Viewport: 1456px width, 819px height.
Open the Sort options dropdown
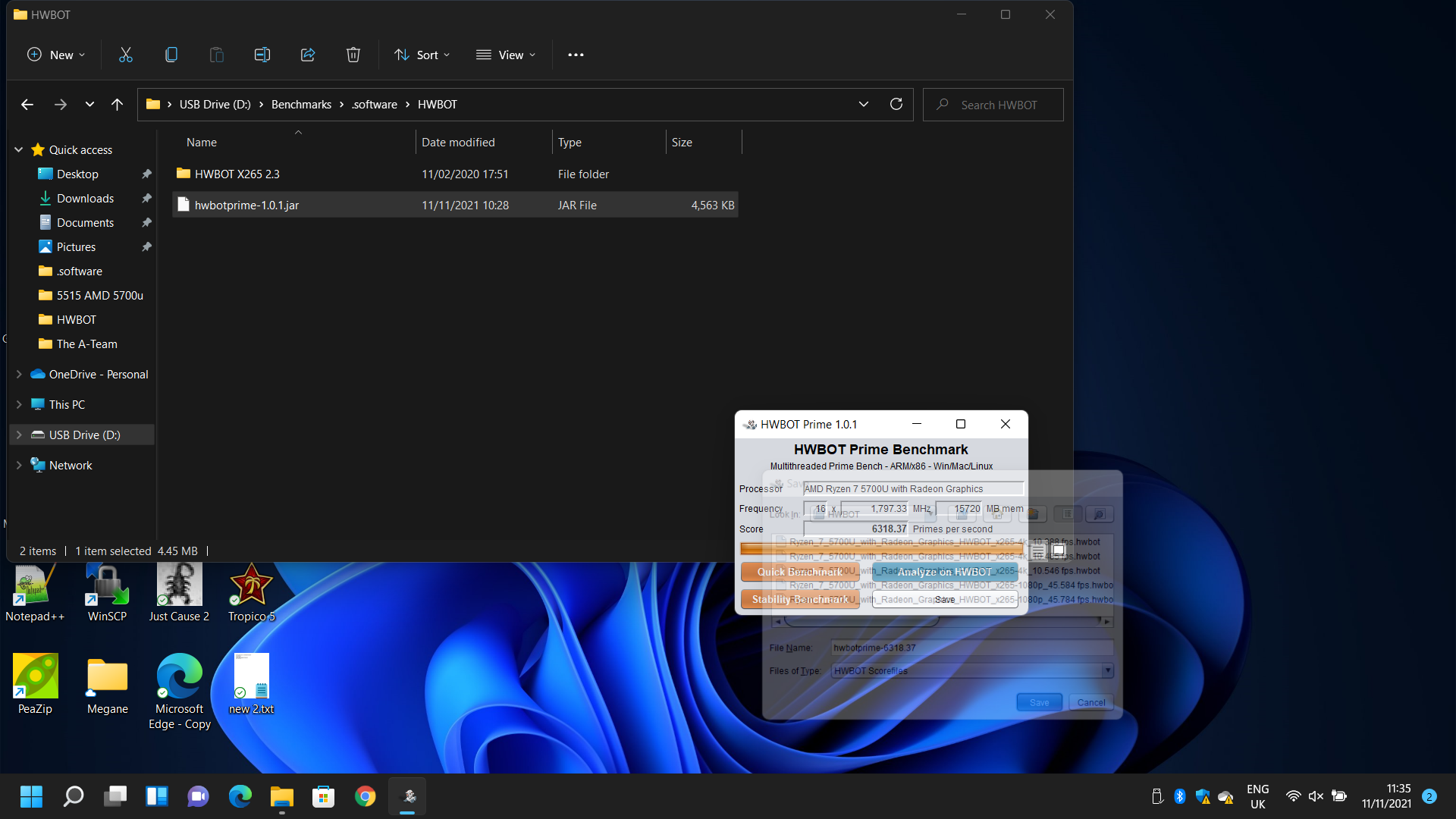422,55
